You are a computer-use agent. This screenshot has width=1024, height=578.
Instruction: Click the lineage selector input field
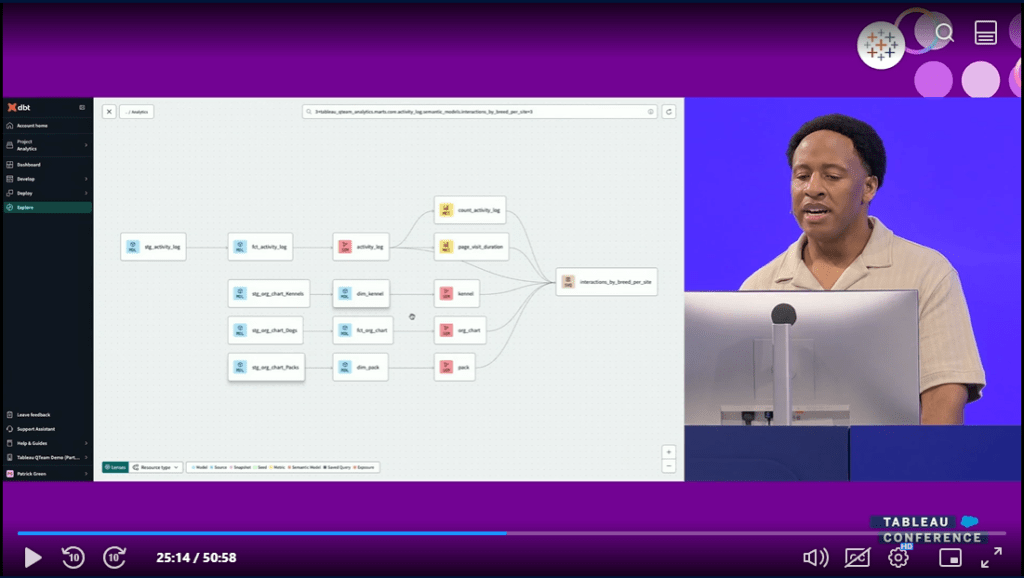point(480,111)
